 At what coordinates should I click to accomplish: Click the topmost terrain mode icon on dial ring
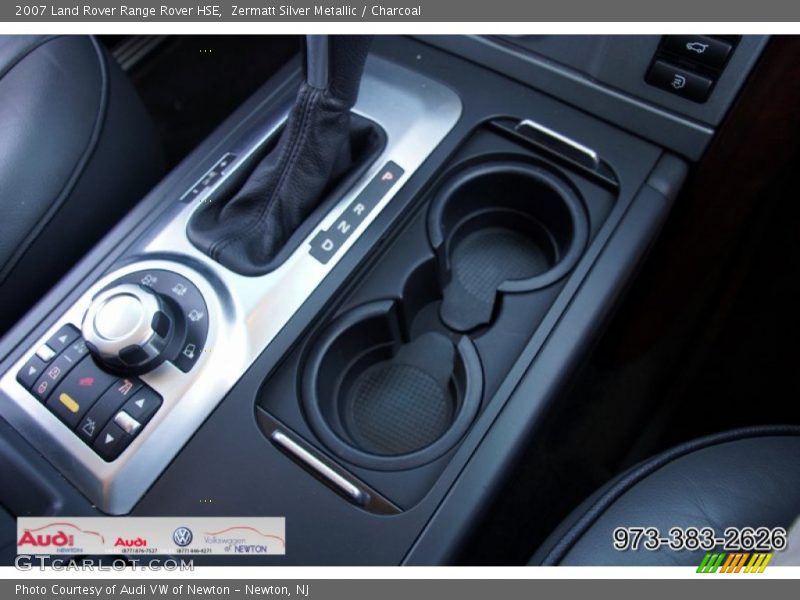[149, 281]
